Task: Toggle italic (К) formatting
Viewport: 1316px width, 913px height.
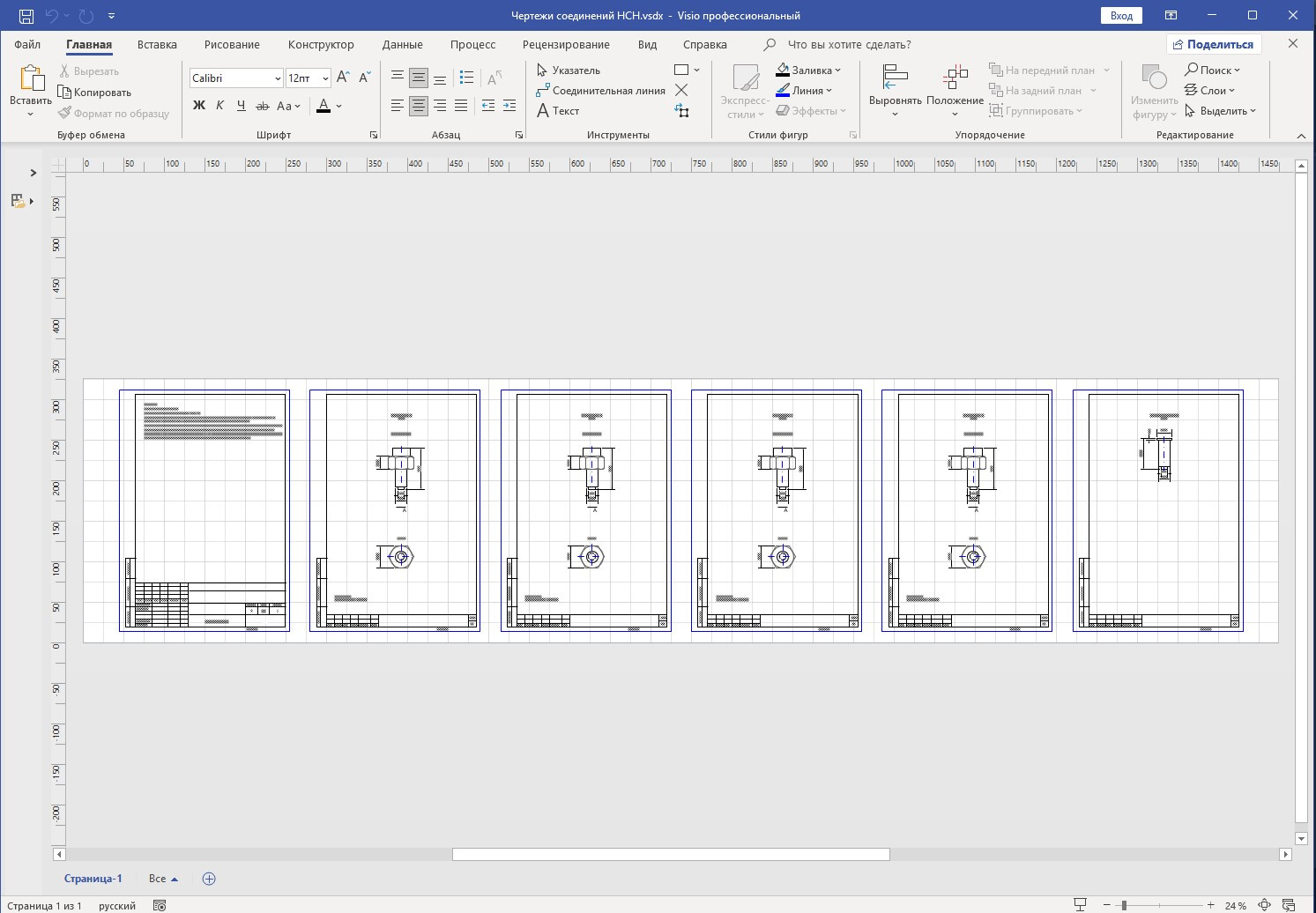Action: click(219, 106)
